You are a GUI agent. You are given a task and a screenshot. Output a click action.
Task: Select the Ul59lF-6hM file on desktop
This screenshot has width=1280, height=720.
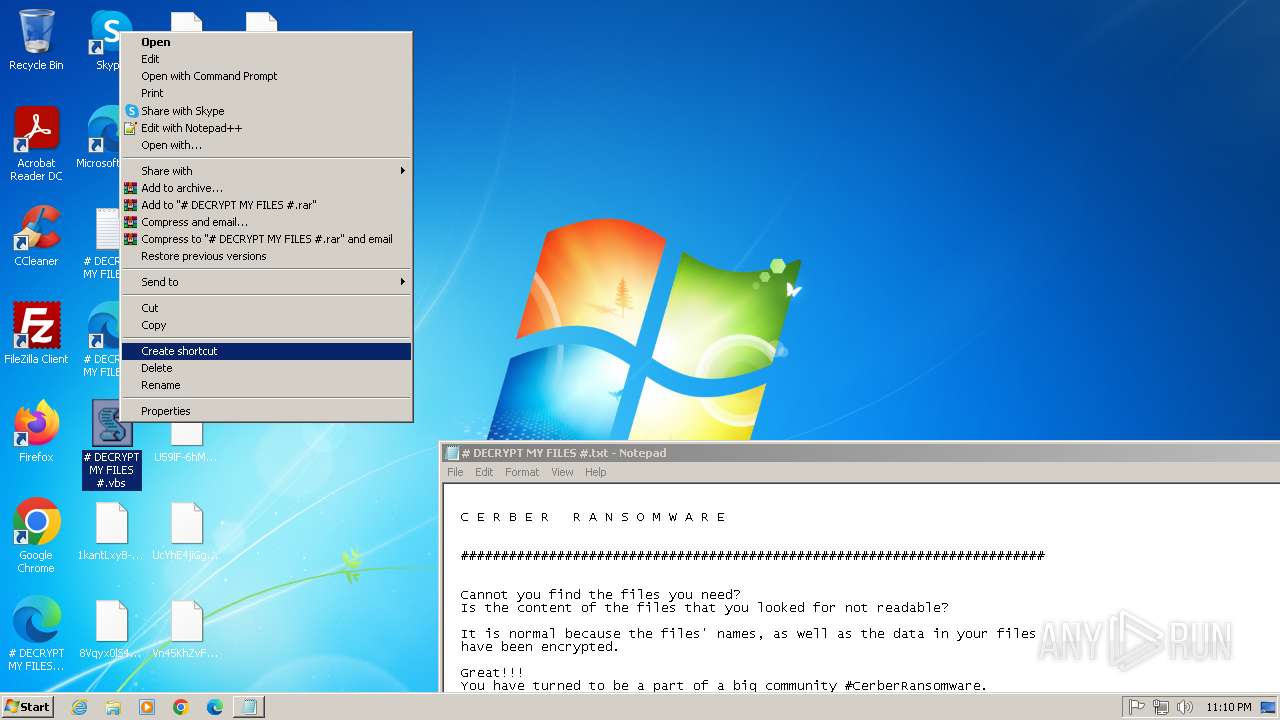[186, 442]
